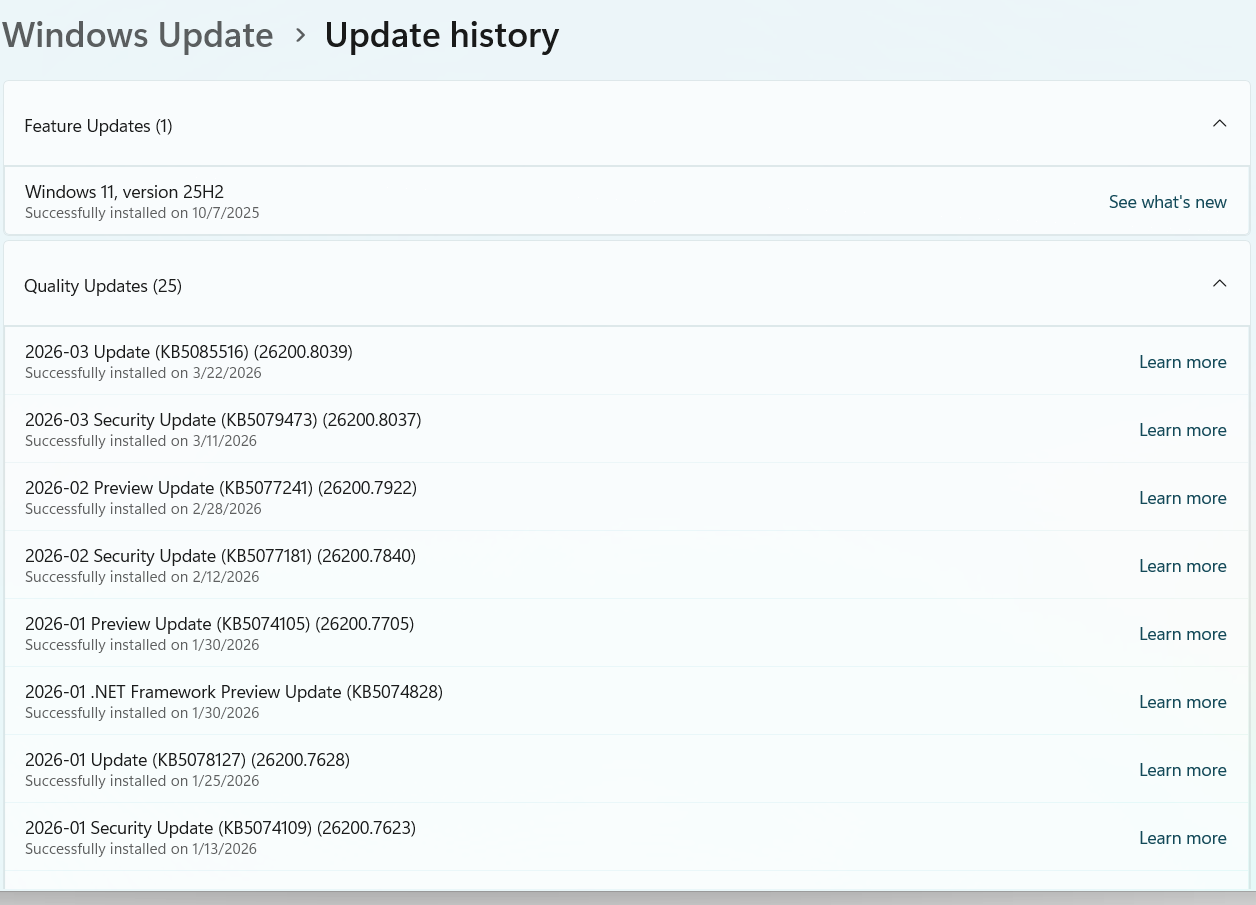
Task: Select 2026-02 Preview Update (KB5077241) title
Action: [x=221, y=488]
